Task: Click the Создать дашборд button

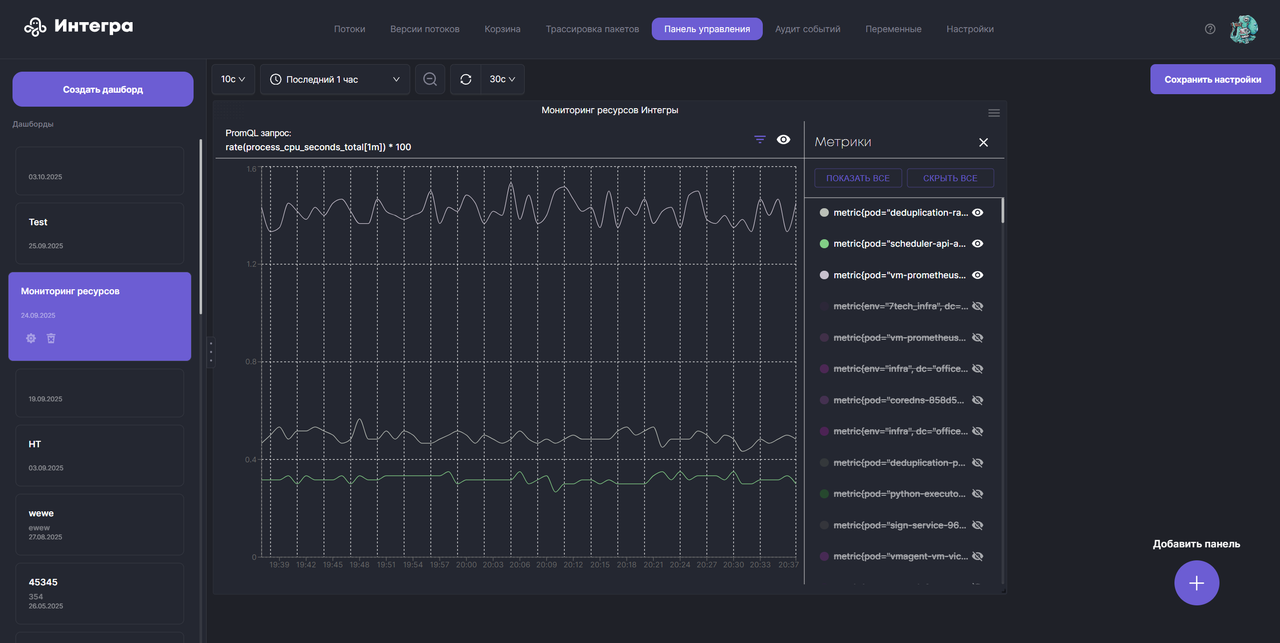Action: coord(103,89)
